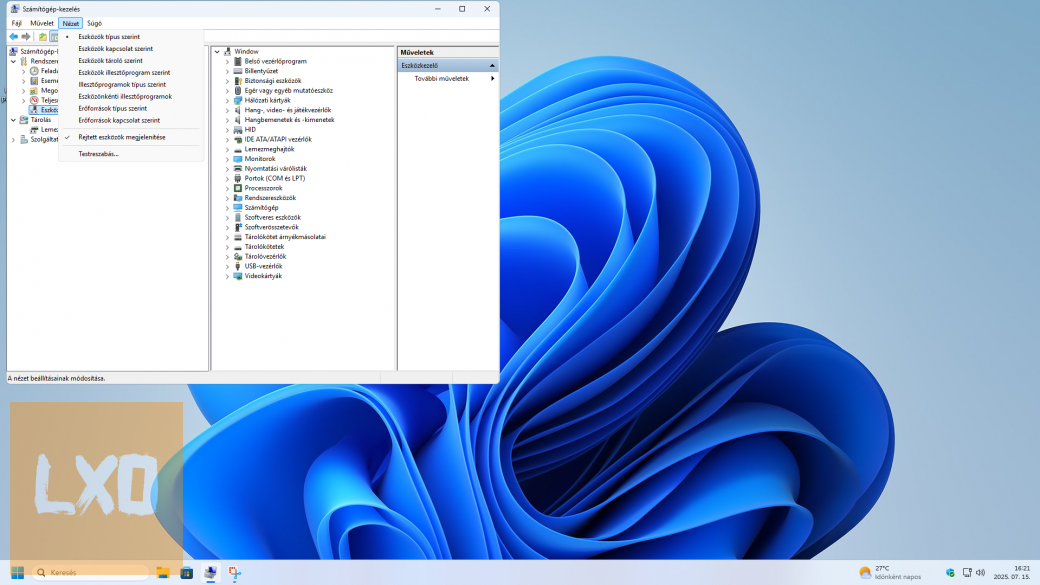The width and height of the screenshot is (1040, 585).
Task: Click the USB-vezérlők icon
Action: [237, 266]
